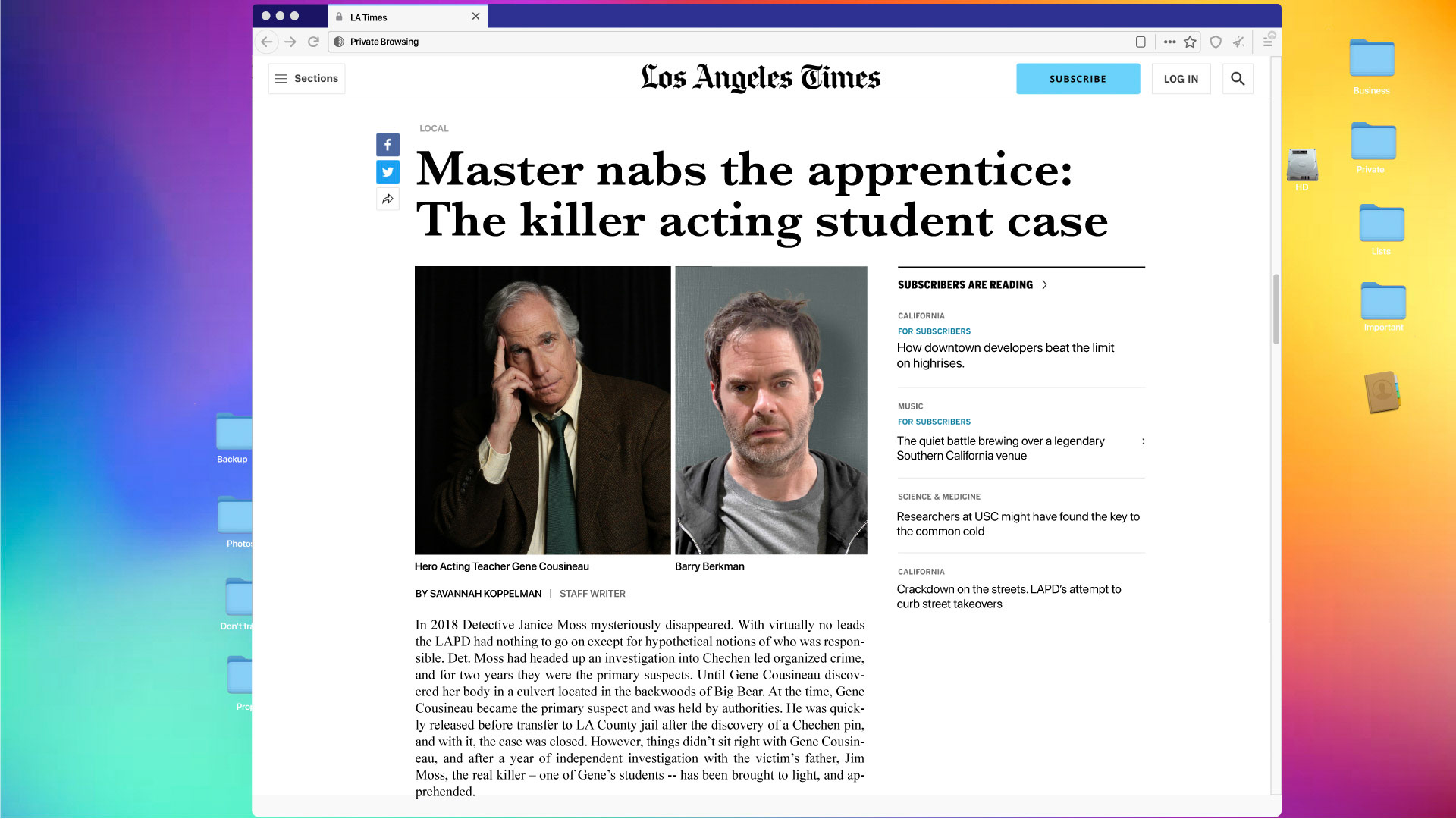Open the LOCAL section label link
This screenshot has height=819, width=1456.
[434, 129]
